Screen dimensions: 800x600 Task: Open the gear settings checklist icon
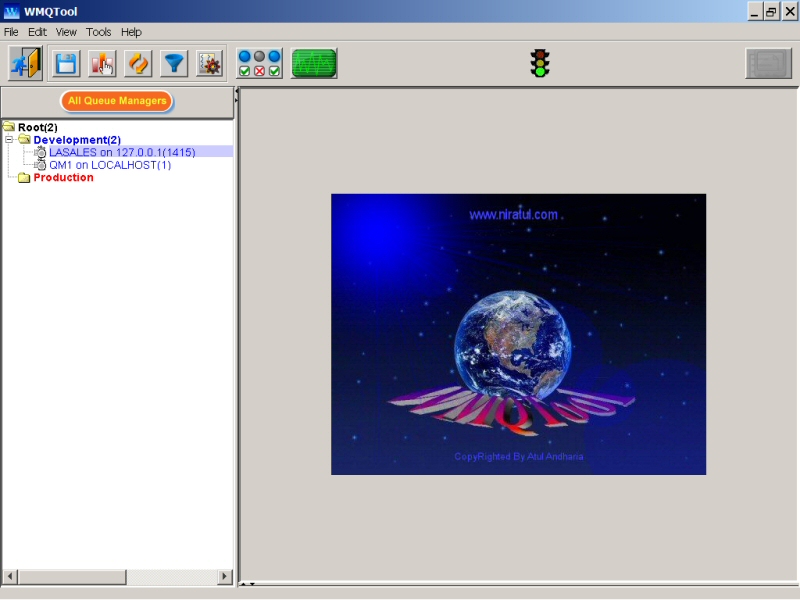[x=210, y=64]
